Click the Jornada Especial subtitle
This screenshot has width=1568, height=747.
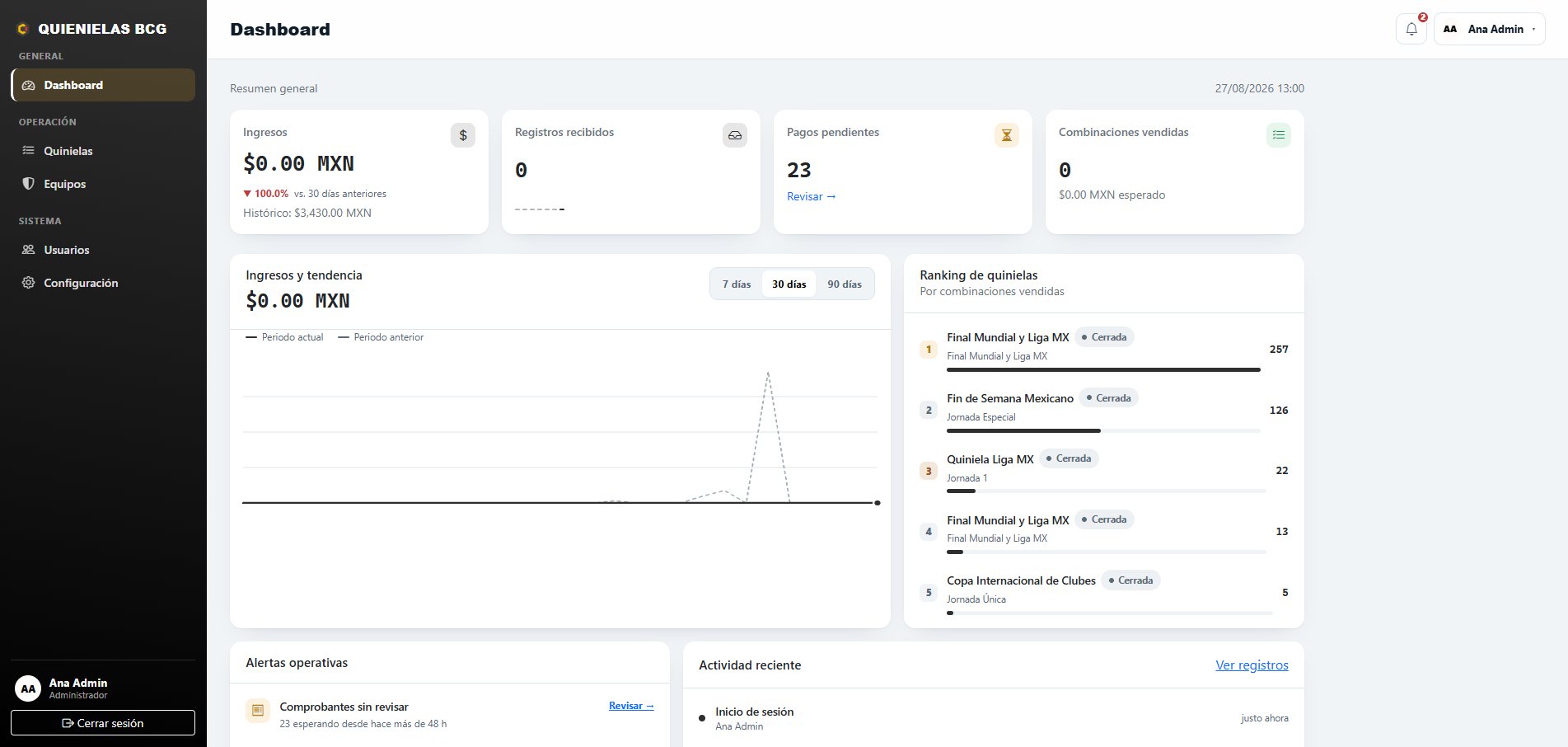pyautogui.click(x=981, y=417)
